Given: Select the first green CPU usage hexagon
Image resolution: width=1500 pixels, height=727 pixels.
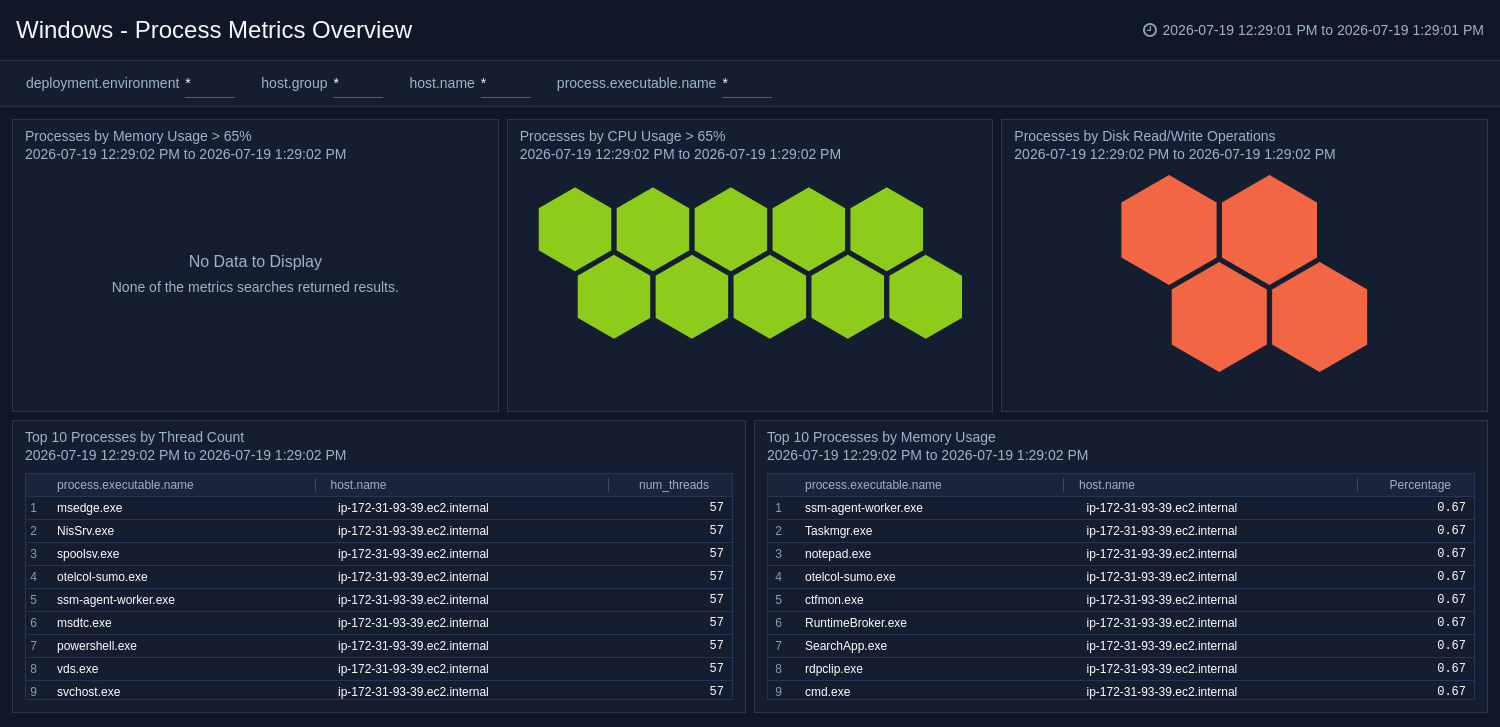Looking at the screenshot, I should pyautogui.click(x=575, y=229).
